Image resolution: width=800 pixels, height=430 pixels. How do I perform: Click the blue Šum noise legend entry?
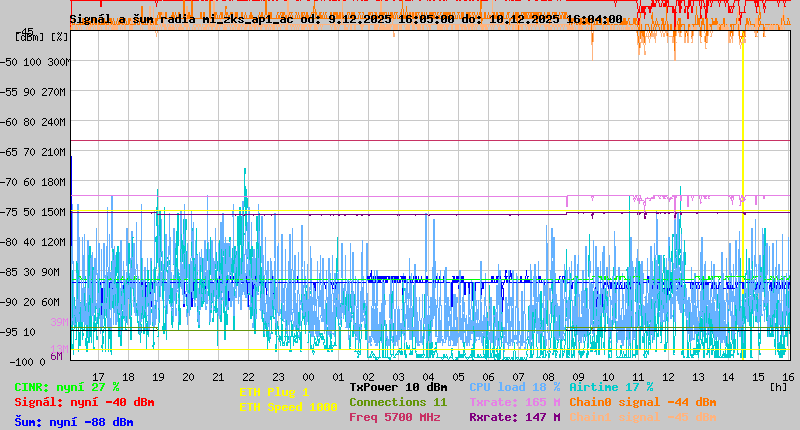click(74, 422)
